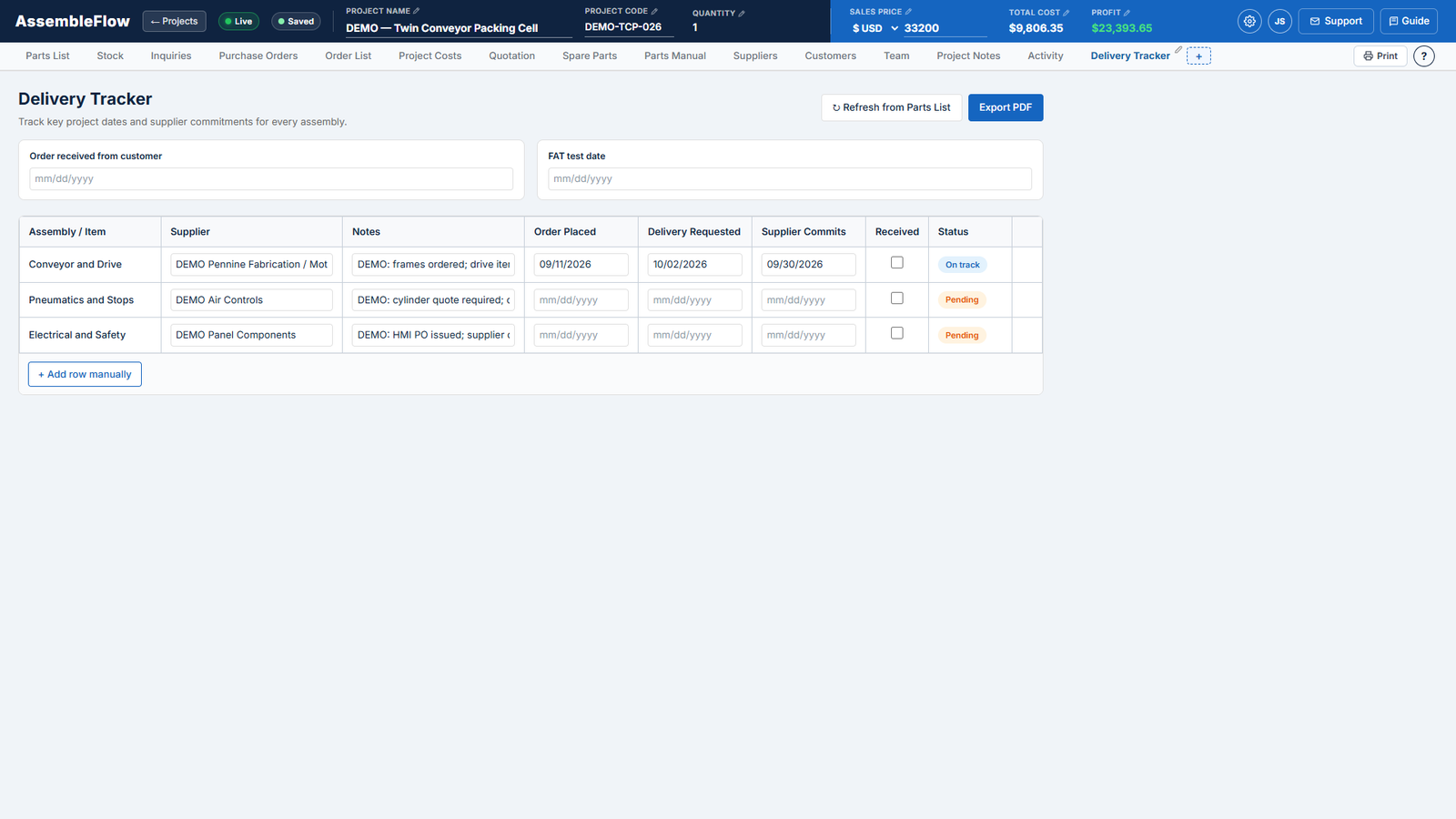Switch to the Parts List tab
Screen dimensions: 1456x819
(47, 56)
